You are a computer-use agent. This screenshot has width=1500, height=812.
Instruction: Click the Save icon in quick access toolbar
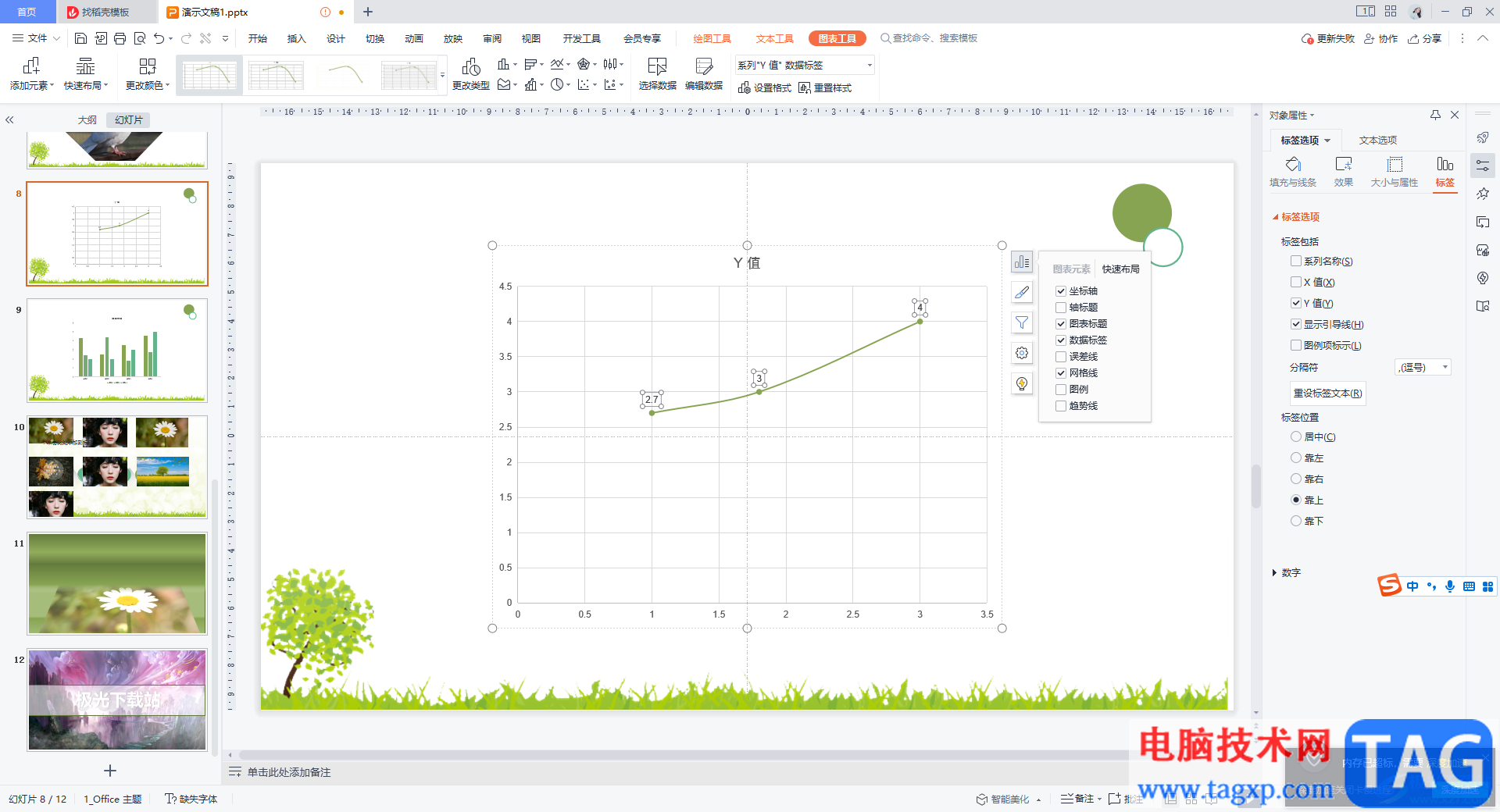80,38
